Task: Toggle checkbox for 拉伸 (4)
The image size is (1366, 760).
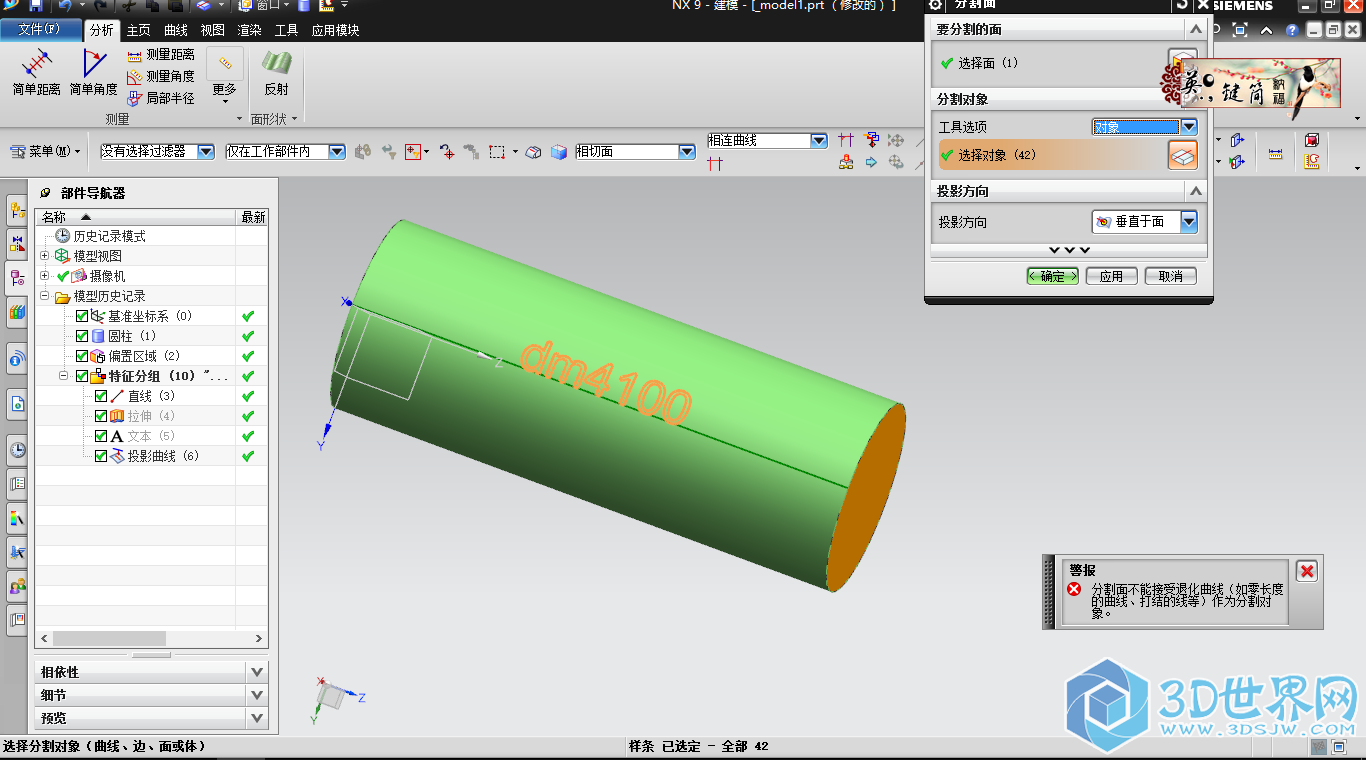Action: (101, 416)
